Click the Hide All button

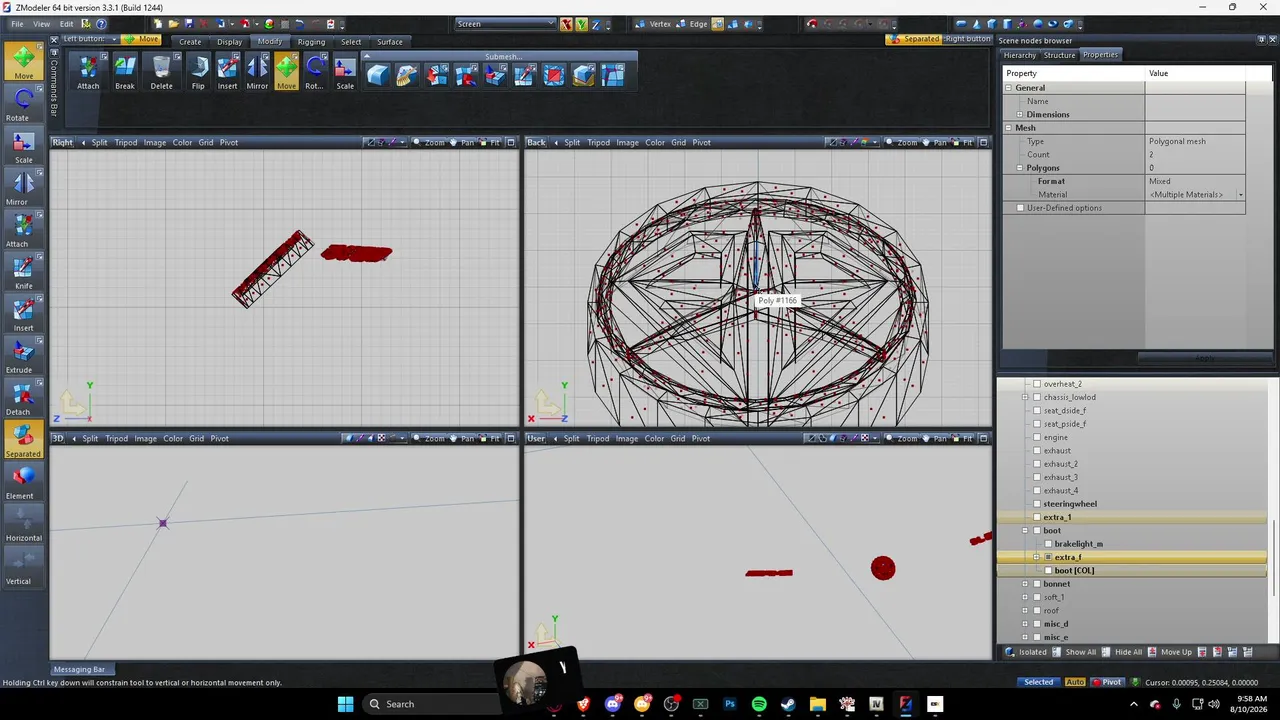pos(1122,652)
